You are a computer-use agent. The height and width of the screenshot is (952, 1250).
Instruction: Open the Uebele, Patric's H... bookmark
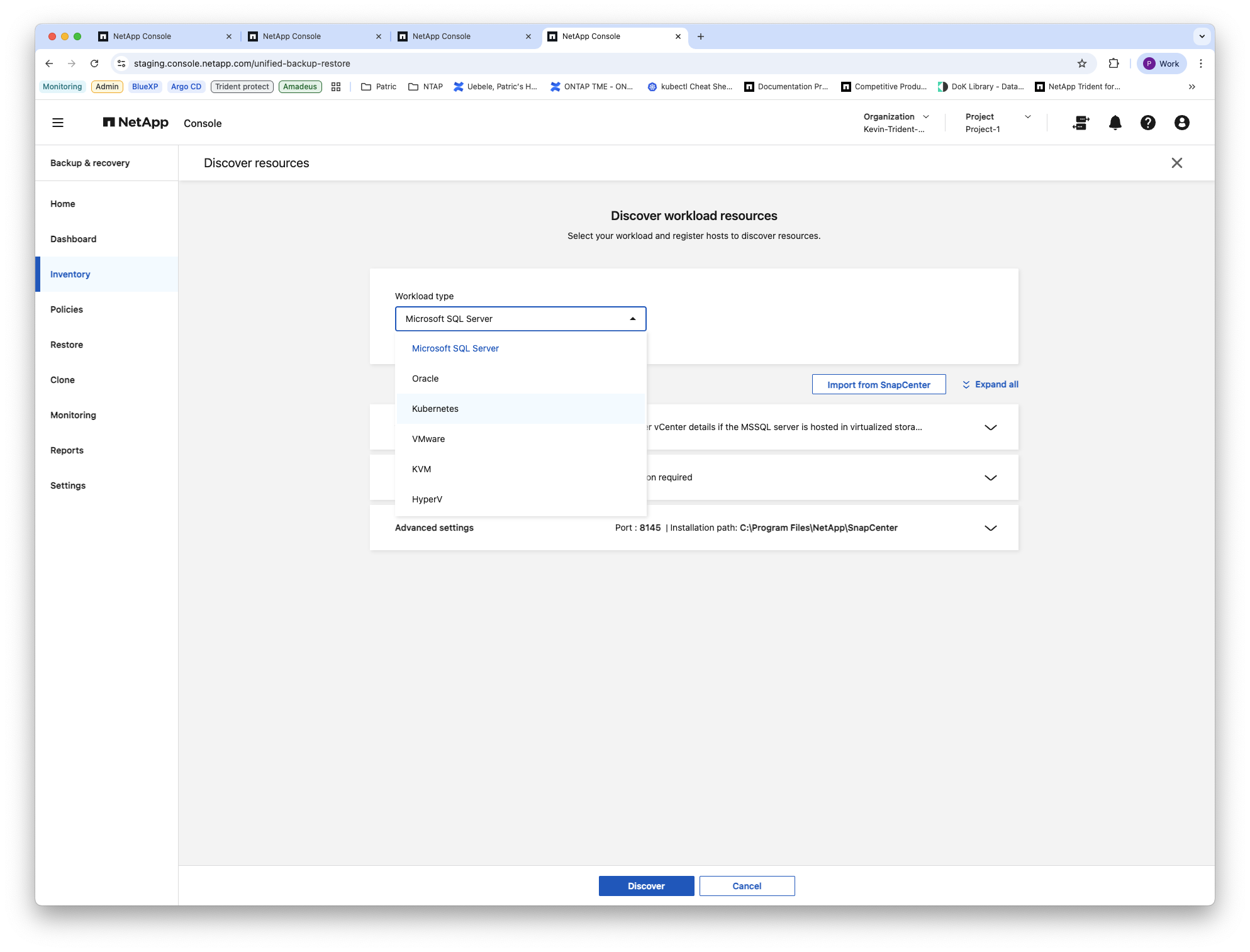495,87
